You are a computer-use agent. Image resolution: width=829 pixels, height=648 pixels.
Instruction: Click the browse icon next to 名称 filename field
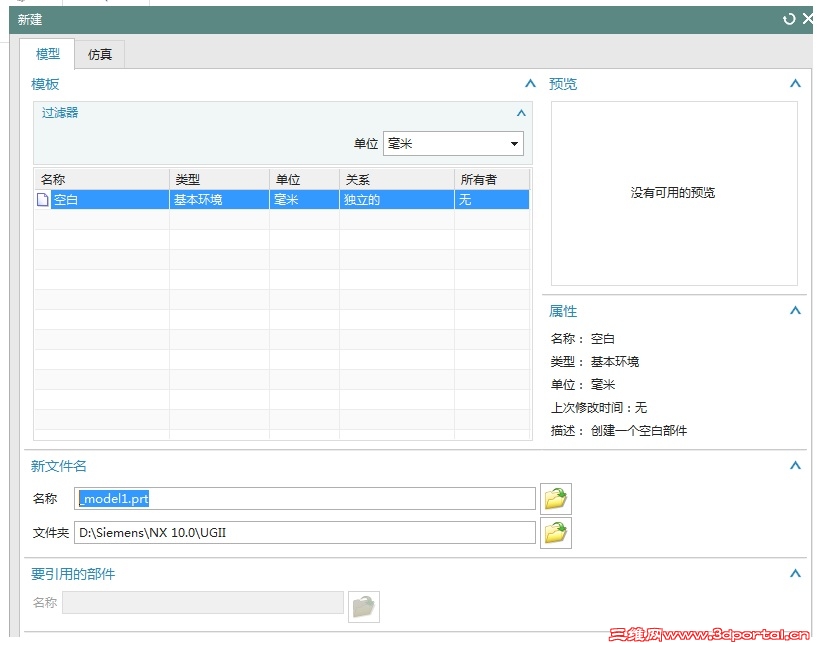(x=556, y=498)
